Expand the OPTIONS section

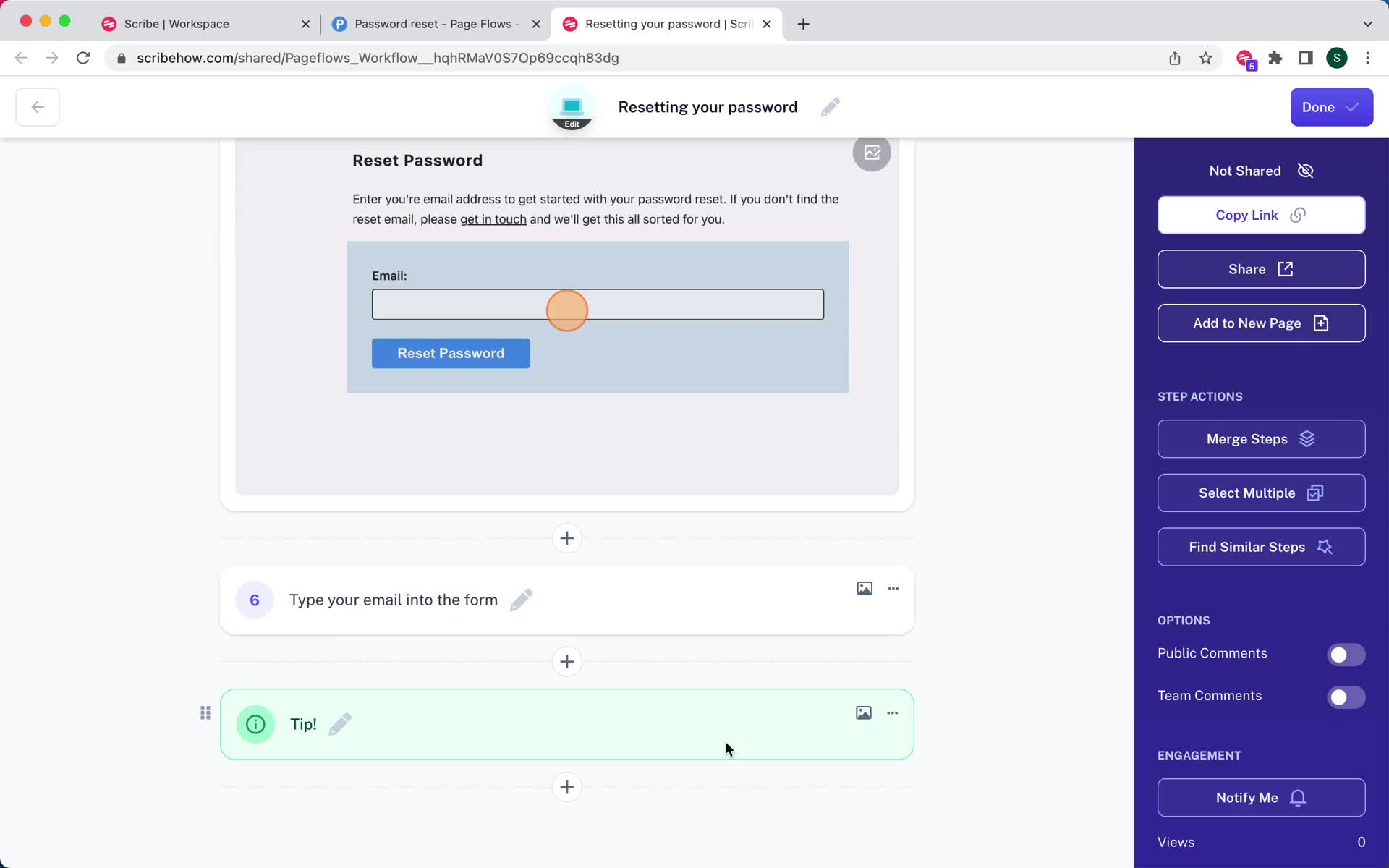pyautogui.click(x=1183, y=619)
